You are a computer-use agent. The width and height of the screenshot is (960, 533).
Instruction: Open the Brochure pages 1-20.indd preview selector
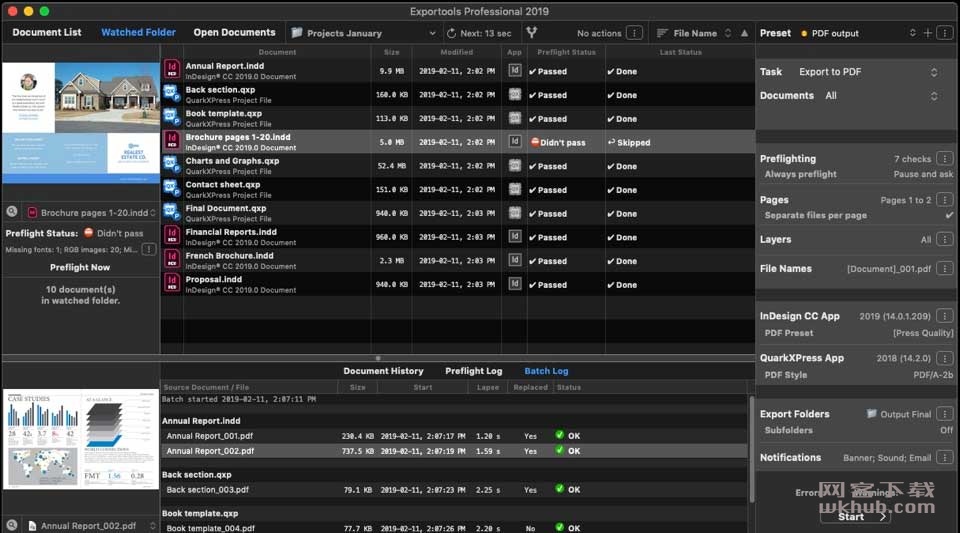click(x=91, y=212)
